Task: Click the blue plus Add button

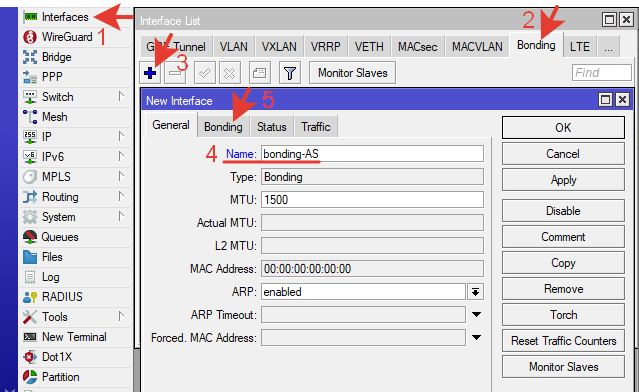Action: tap(150, 73)
